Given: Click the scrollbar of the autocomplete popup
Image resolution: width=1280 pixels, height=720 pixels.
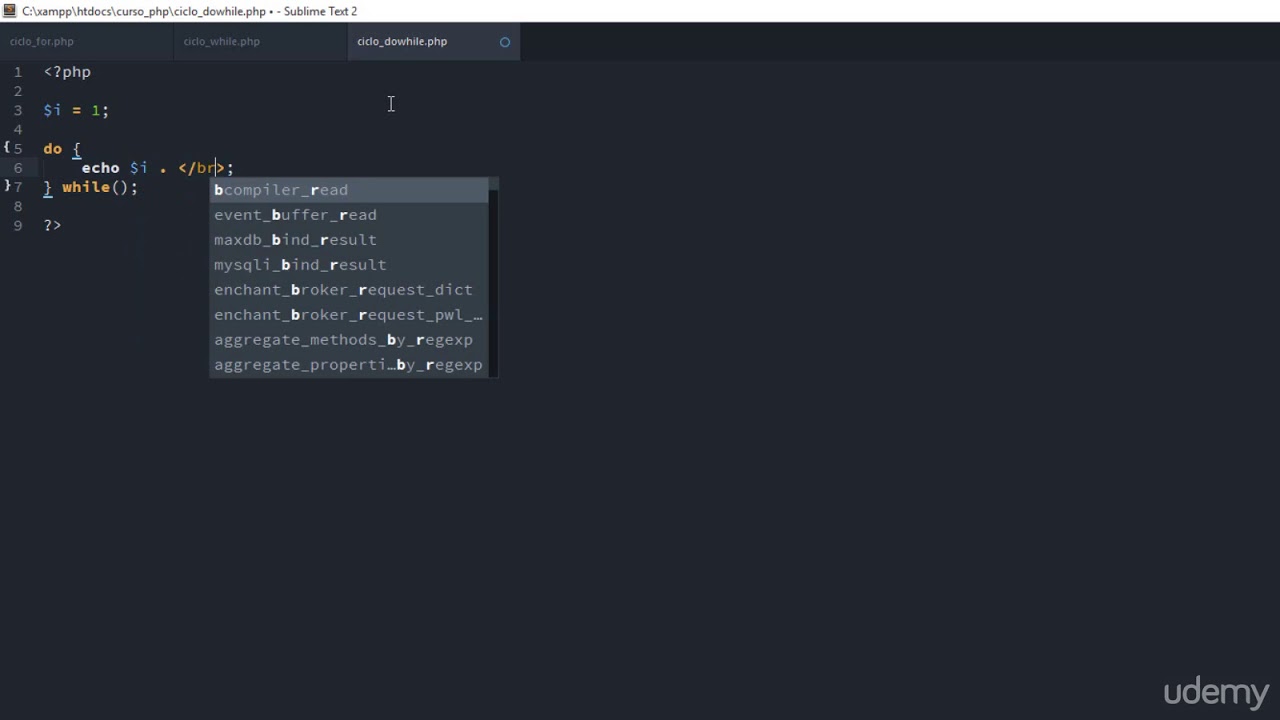Looking at the screenshot, I should pos(493,278).
